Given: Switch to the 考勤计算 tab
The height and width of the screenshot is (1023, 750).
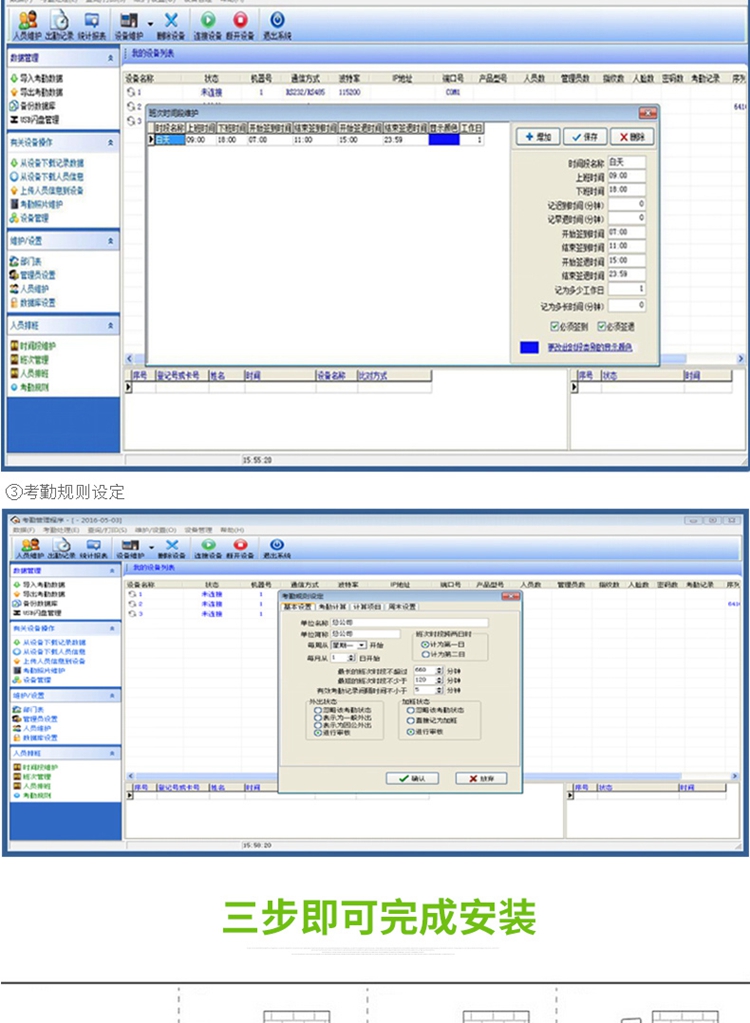Looking at the screenshot, I should tap(331, 606).
